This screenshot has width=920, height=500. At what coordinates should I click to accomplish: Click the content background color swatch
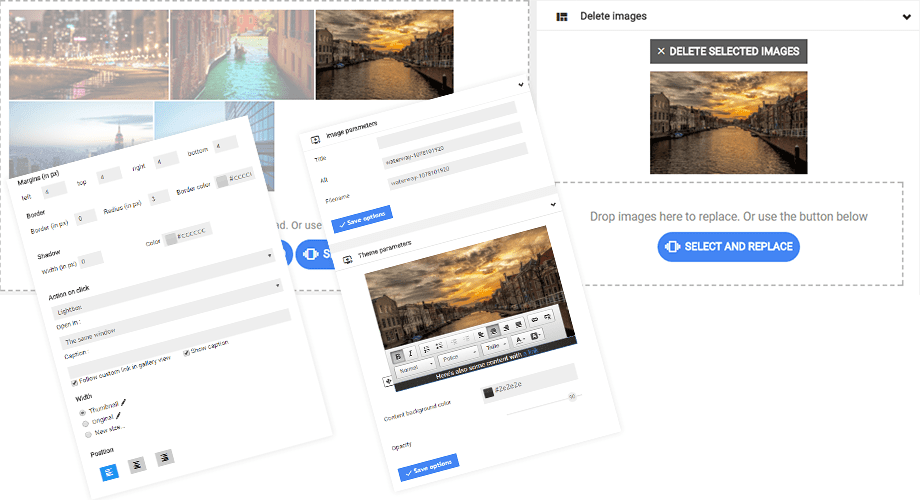coord(489,393)
